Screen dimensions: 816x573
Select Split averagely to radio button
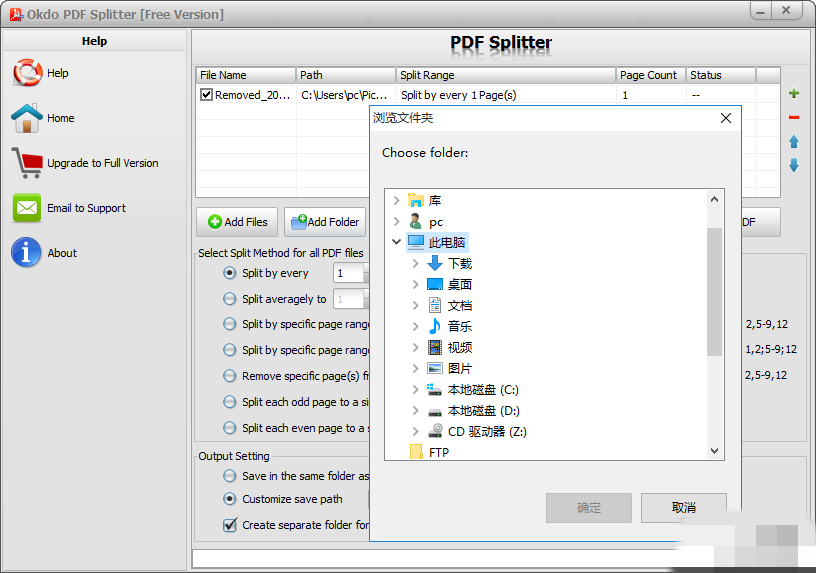coord(230,299)
